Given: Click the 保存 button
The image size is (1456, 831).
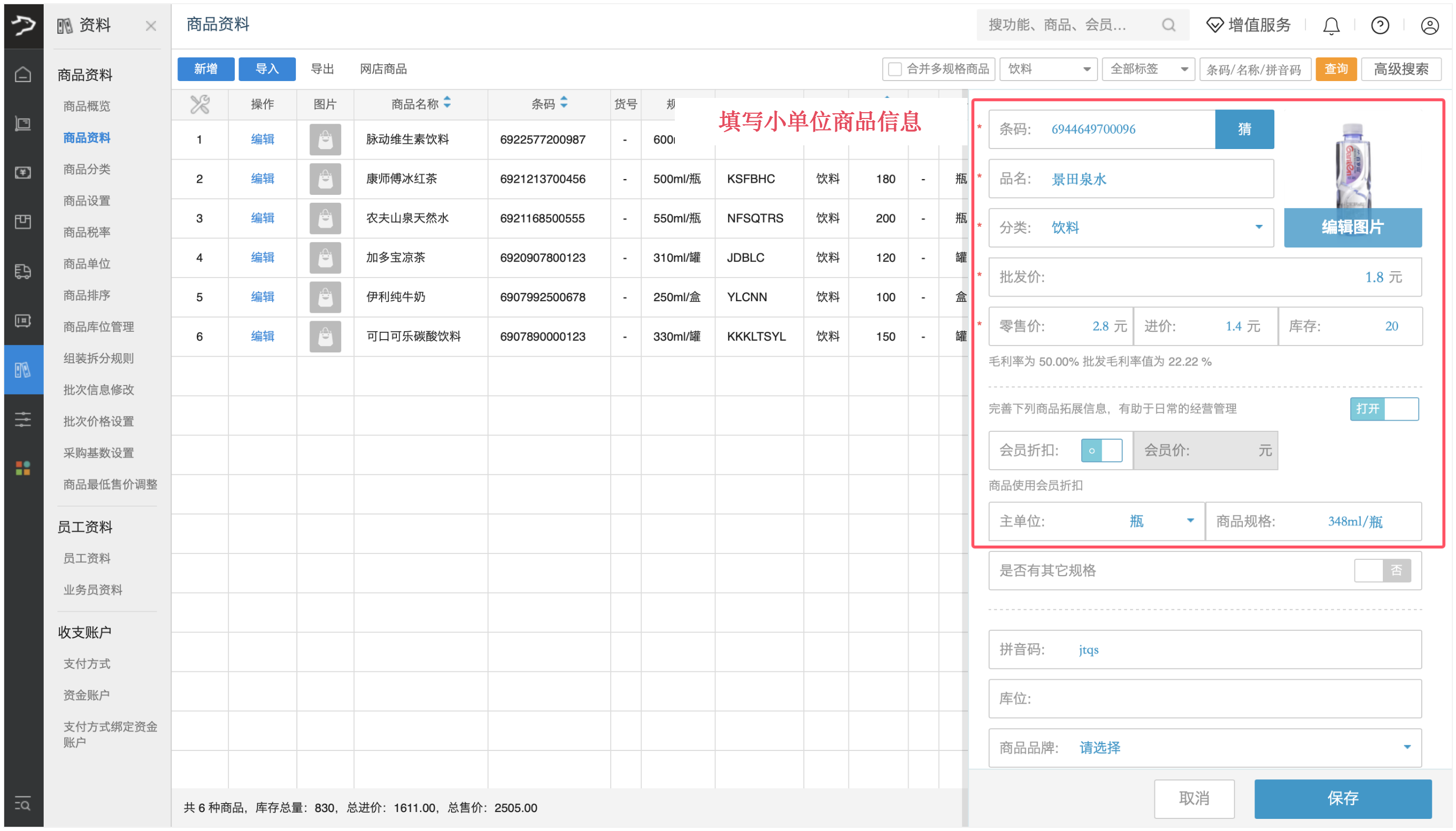Looking at the screenshot, I should 1342,797.
